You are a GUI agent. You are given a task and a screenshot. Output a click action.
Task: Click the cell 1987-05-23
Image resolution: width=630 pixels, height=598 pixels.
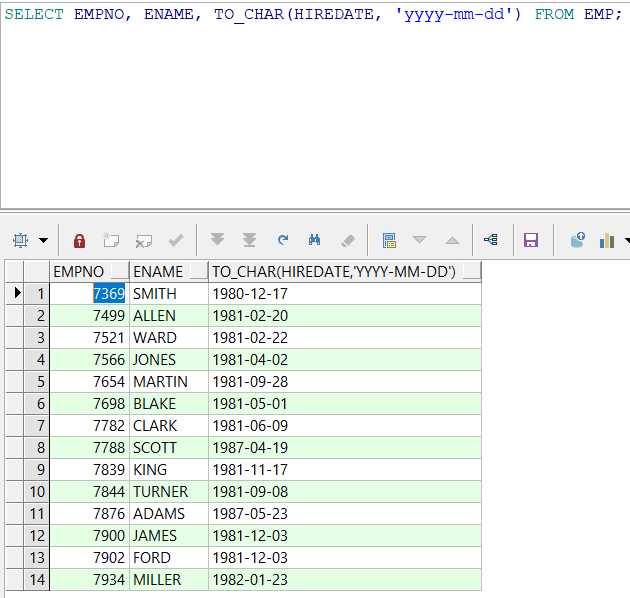345,514
